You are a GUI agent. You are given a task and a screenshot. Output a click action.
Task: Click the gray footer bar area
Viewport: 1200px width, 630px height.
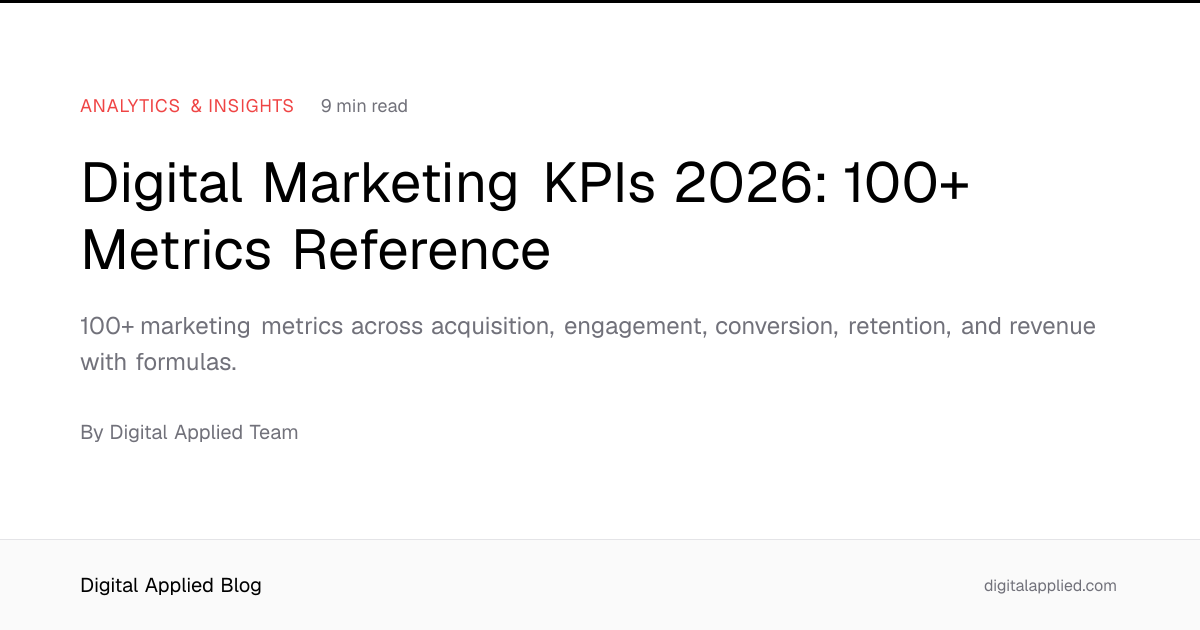click(x=600, y=585)
